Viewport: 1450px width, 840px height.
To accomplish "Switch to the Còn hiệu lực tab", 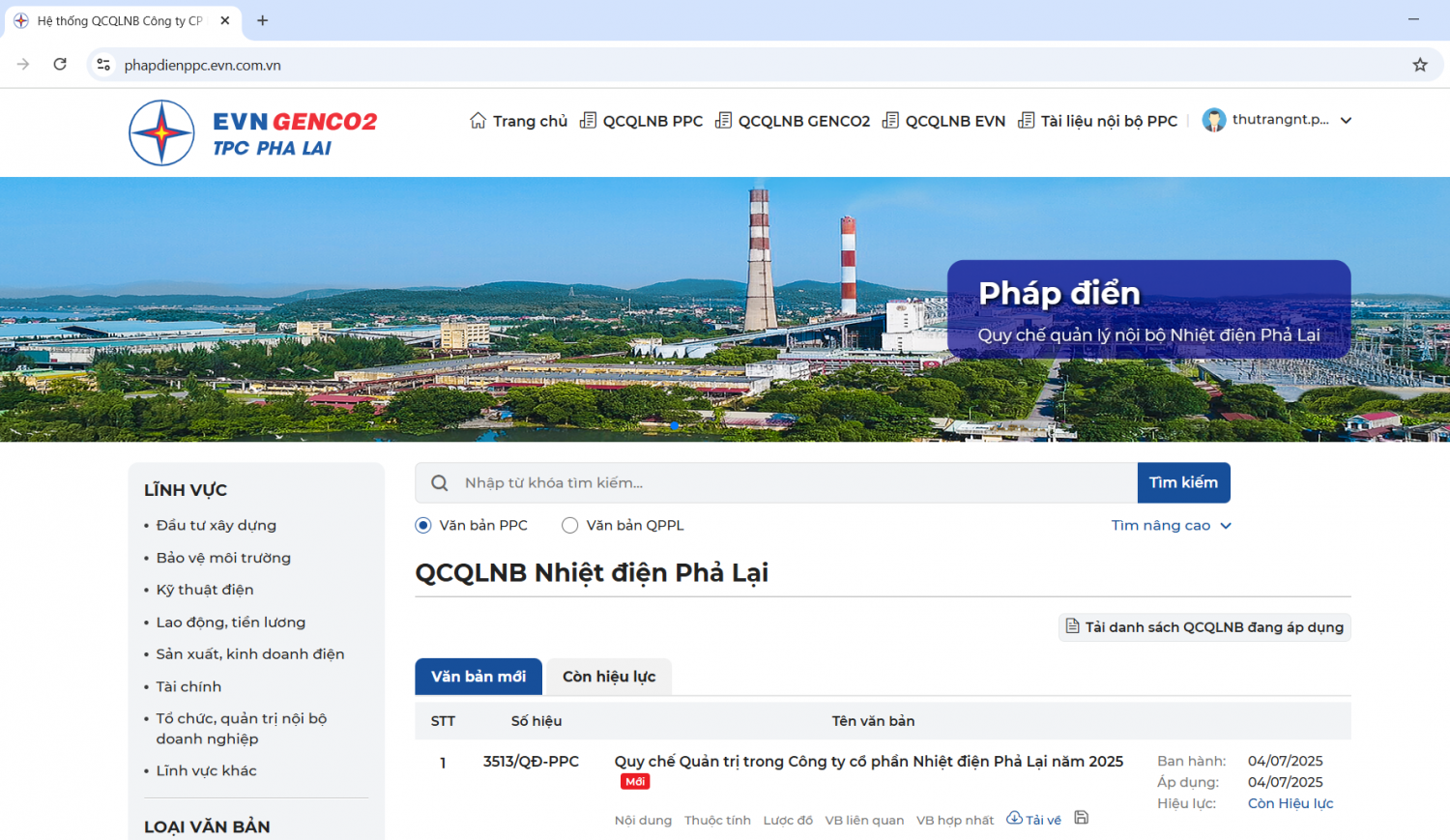I will (x=609, y=677).
